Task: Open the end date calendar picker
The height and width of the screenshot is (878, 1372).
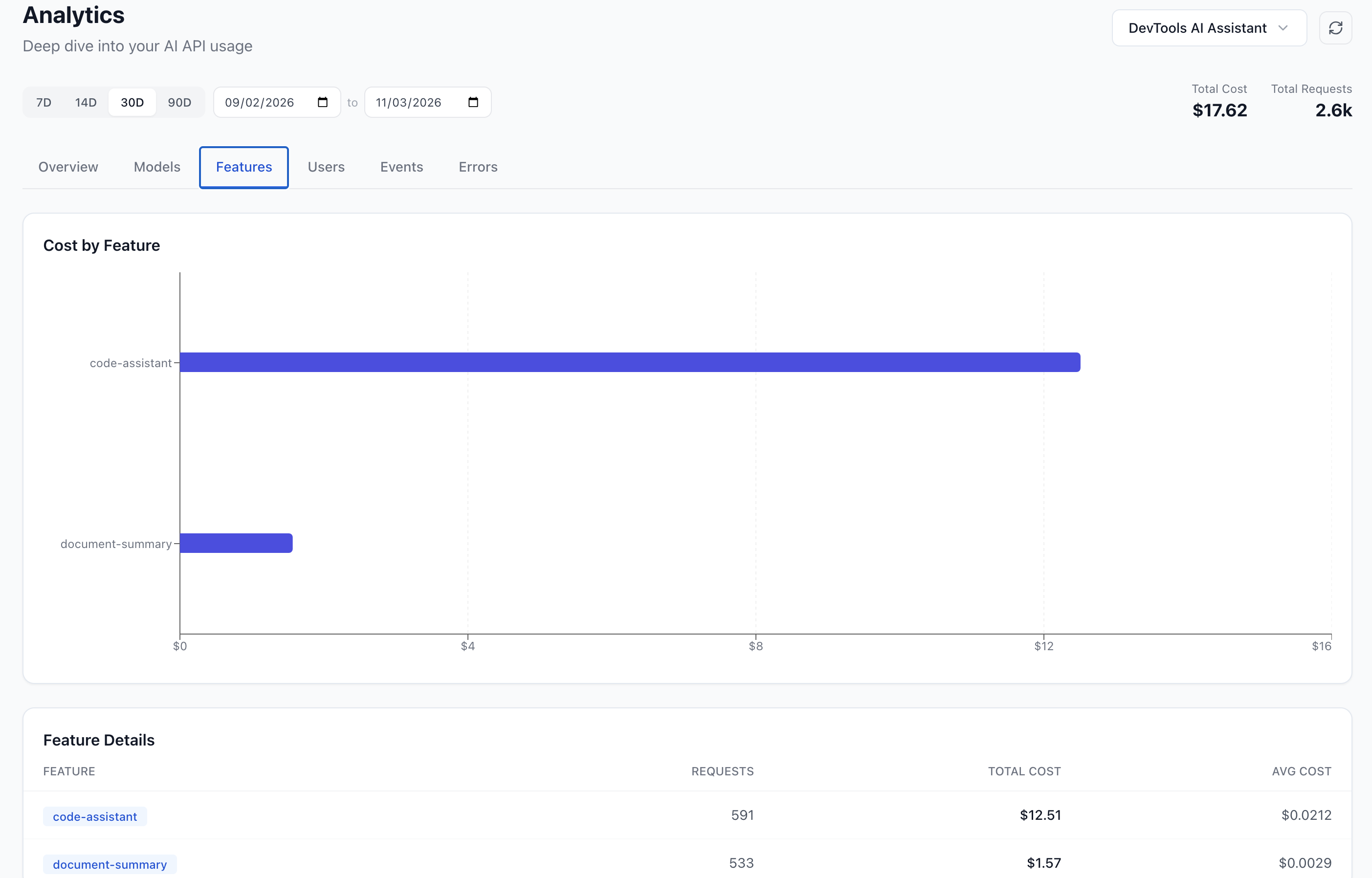Action: coord(473,102)
